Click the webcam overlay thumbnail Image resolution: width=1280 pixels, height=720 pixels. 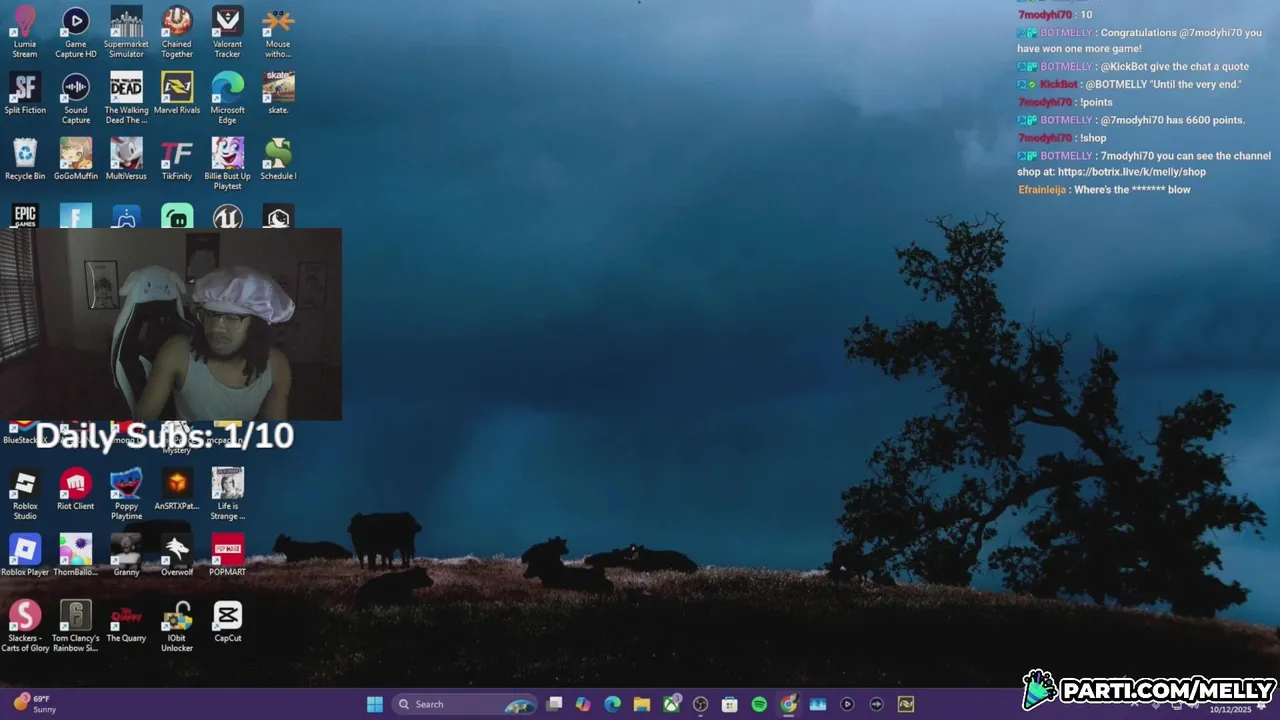171,324
